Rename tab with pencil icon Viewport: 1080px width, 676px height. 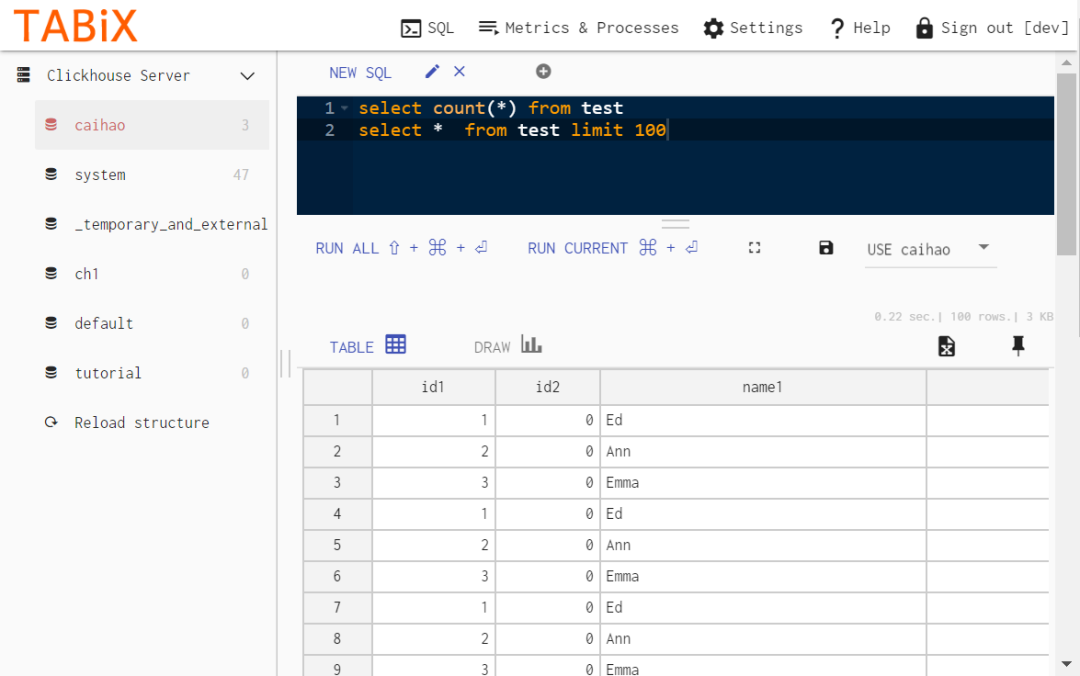[432, 72]
